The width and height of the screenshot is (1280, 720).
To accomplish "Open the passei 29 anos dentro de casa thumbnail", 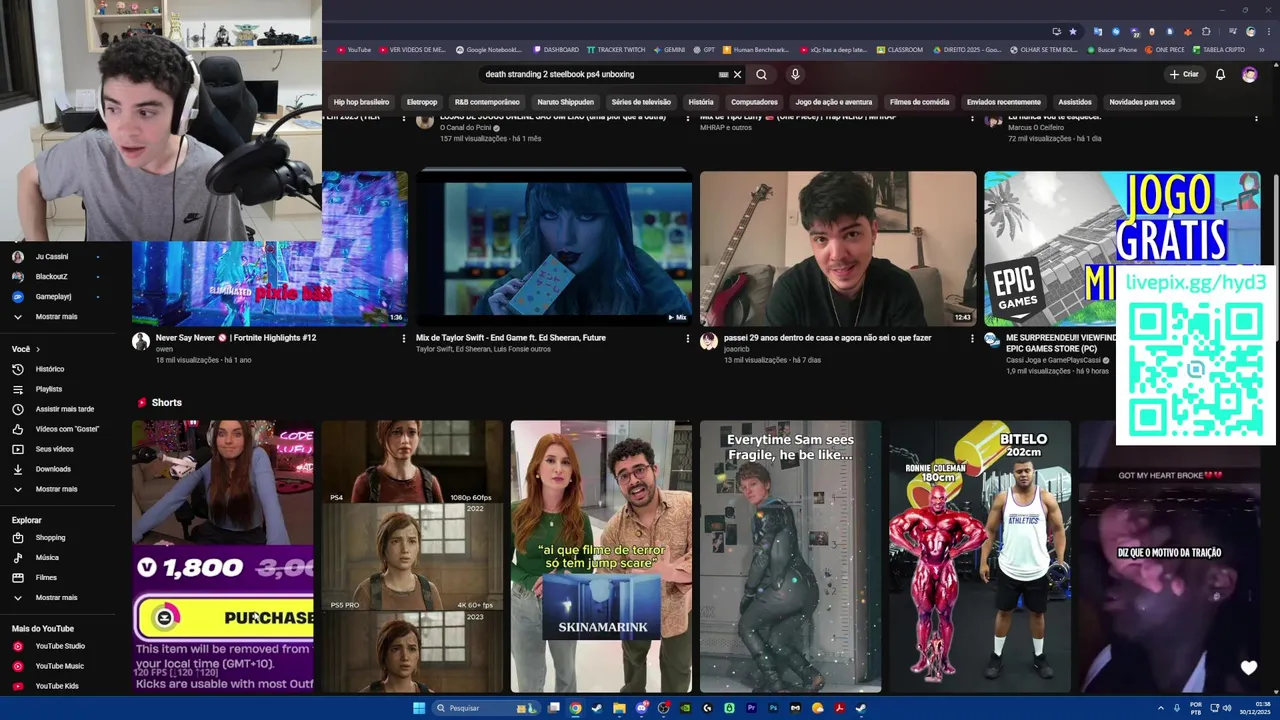I will pos(838,248).
